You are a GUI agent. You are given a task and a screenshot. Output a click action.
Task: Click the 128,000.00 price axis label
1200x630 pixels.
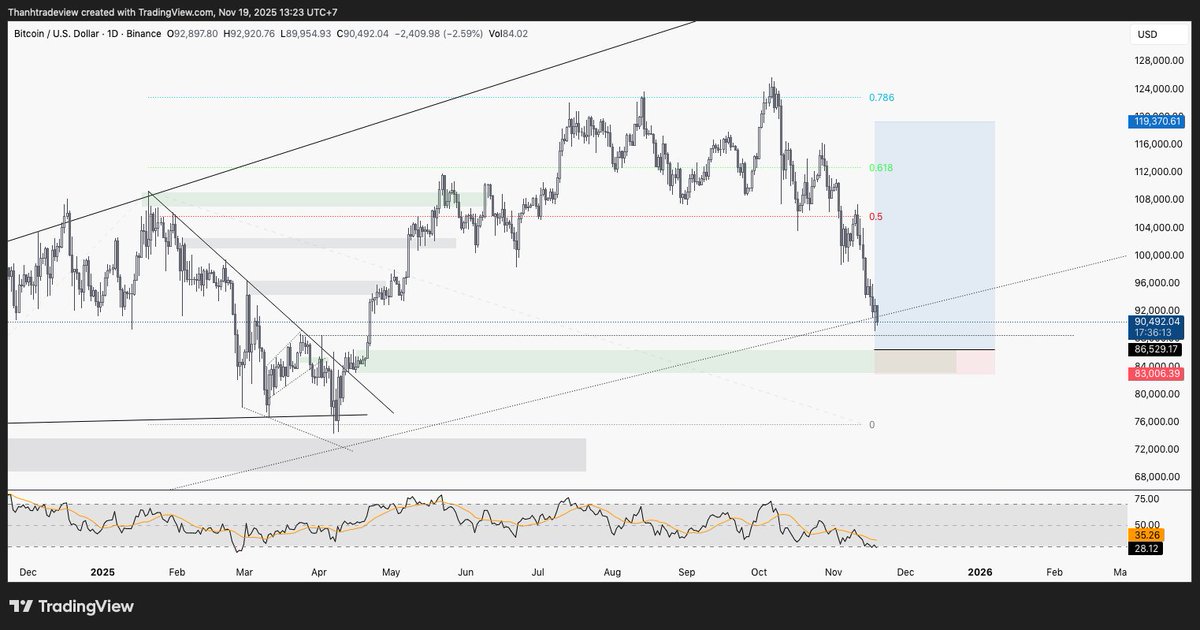(x=1161, y=60)
